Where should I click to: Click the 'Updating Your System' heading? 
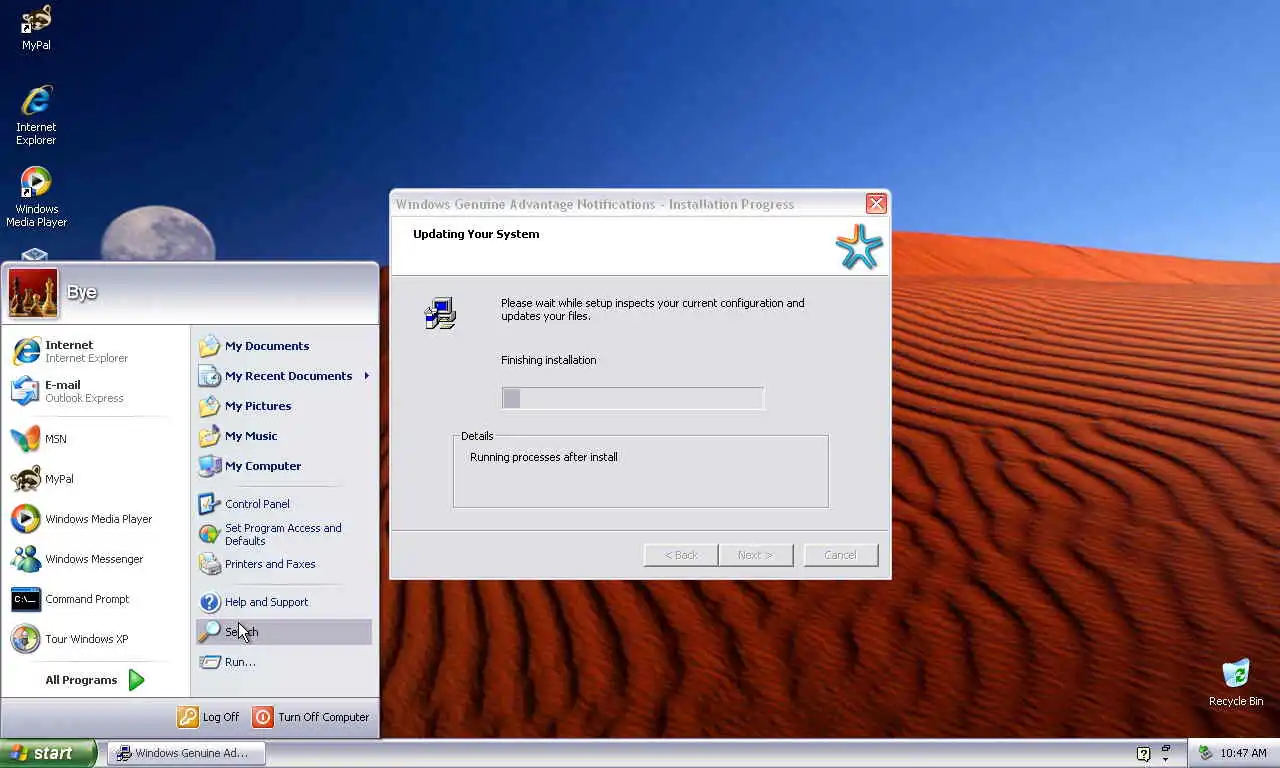pyautogui.click(x=476, y=234)
